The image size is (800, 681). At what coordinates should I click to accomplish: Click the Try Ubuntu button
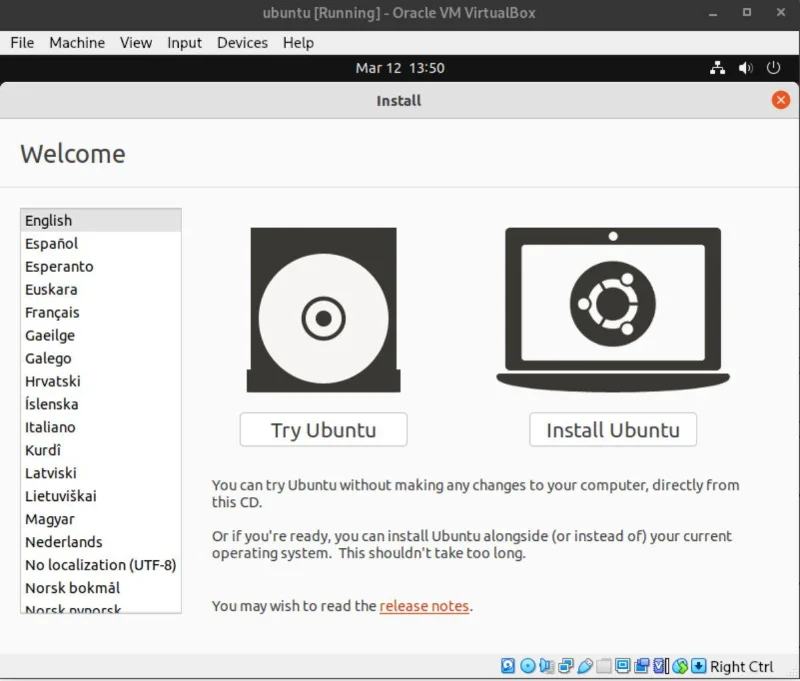pyautogui.click(x=323, y=430)
